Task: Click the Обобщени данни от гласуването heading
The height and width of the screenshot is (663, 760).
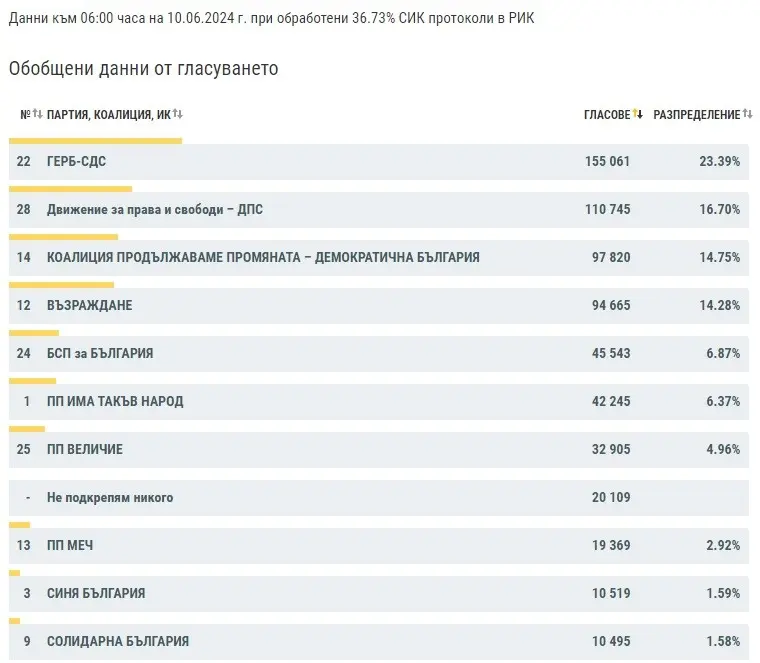Action: coord(143,69)
